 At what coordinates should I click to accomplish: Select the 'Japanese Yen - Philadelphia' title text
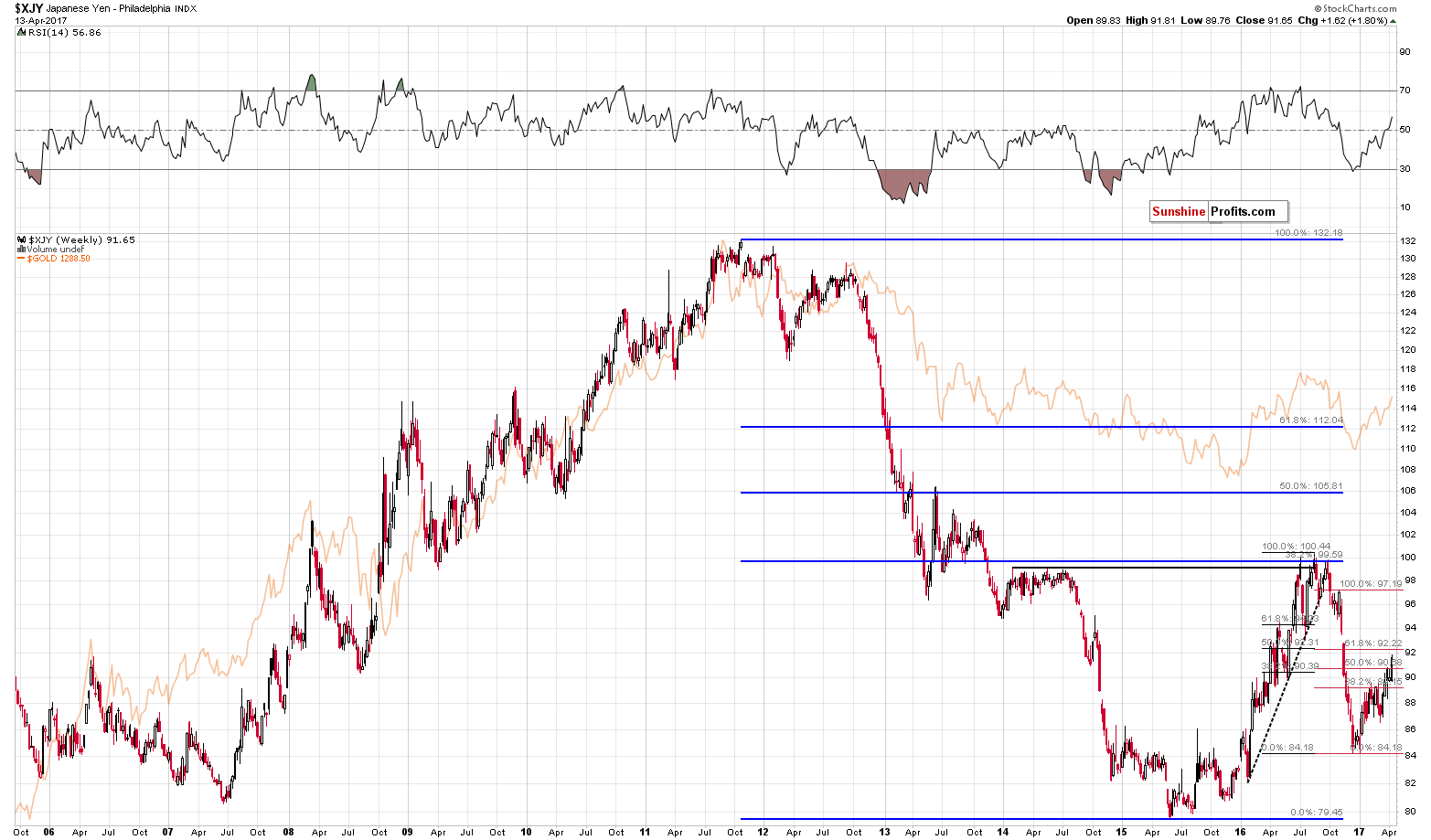[x=108, y=8]
